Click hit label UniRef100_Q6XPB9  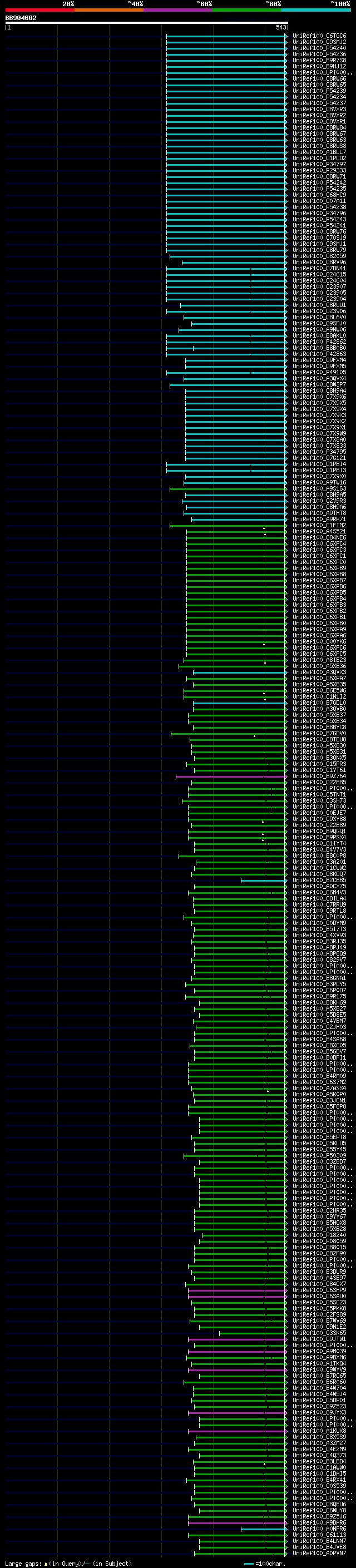[319, 568]
